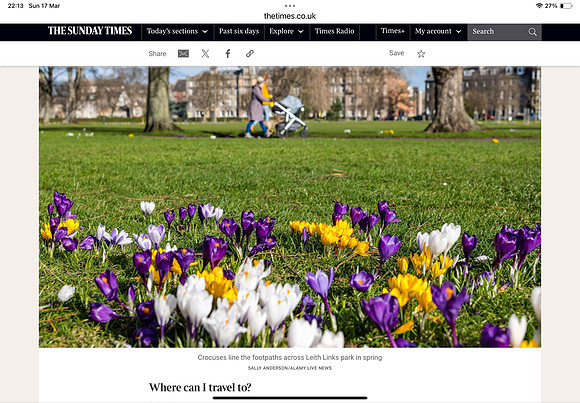
Task: Tap the 22:13 clock in status bar
Action: (x=15, y=6)
